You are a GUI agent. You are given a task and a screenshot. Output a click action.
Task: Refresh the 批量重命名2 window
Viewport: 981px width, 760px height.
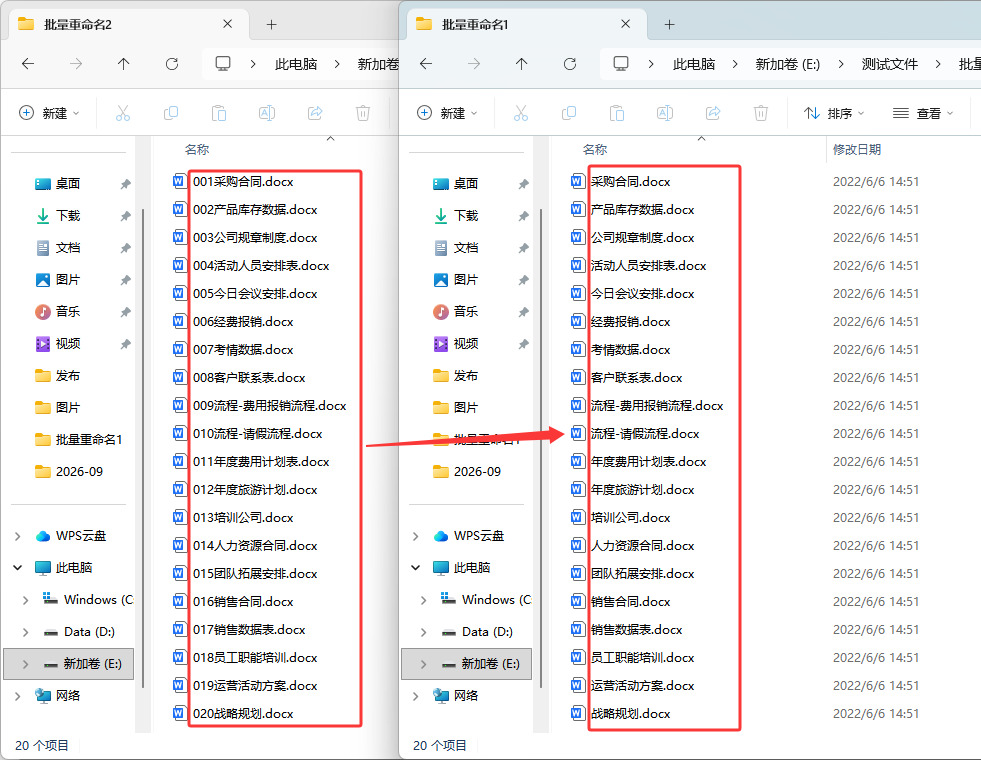[171, 64]
